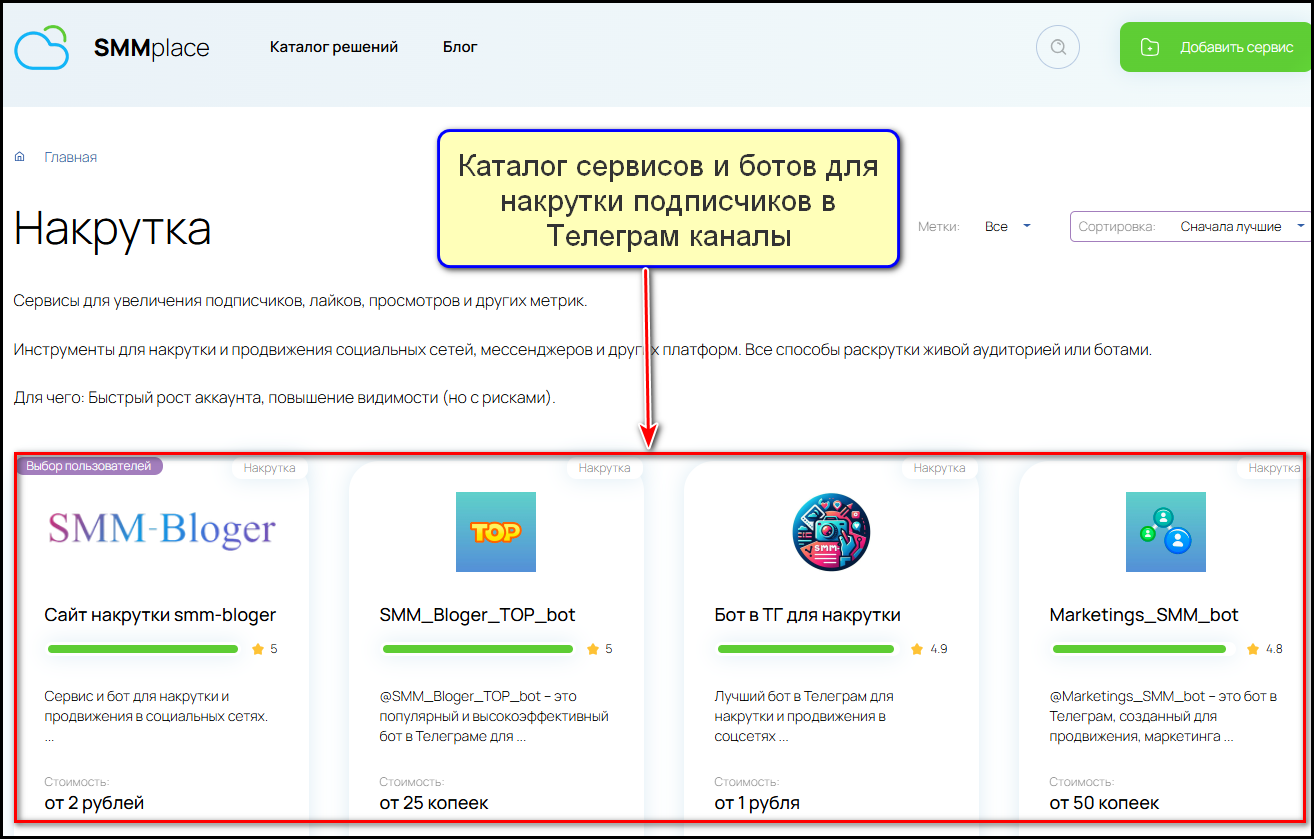Go to the Блог menu item
This screenshot has height=839, width=1314.
click(x=460, y=47)
